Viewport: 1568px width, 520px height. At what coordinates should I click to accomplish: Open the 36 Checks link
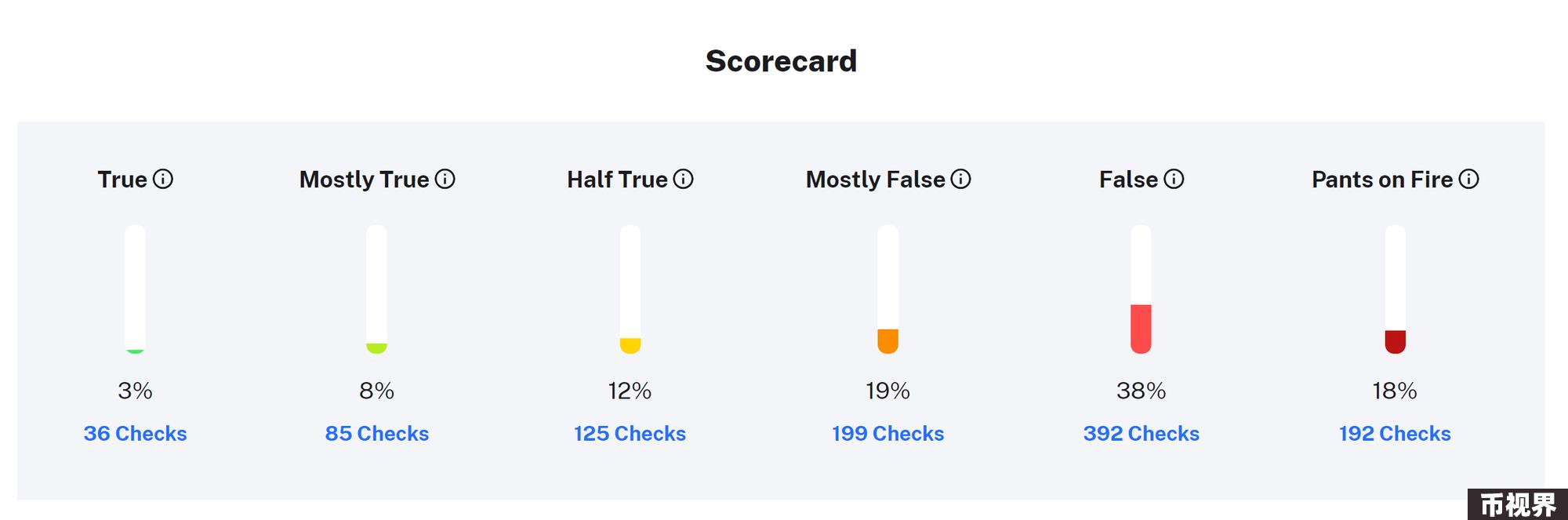coord(136,434)
